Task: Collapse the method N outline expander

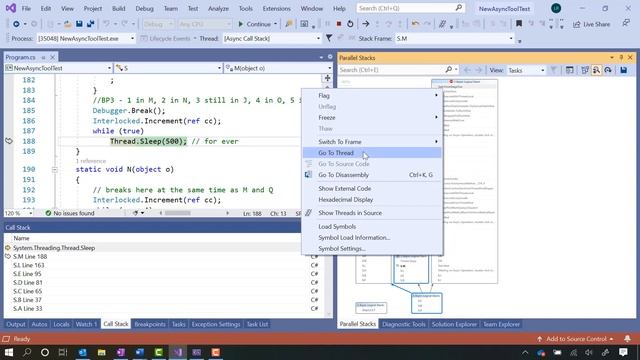Action: 54,169
